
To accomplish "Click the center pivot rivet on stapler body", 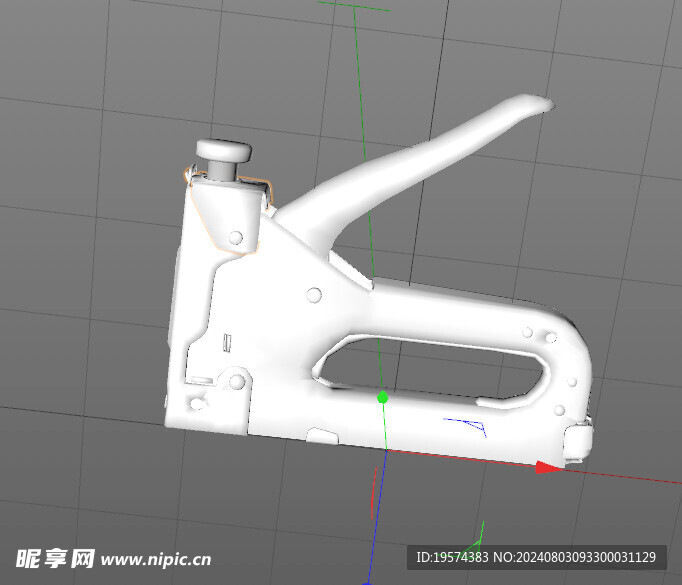I will coord(314,295).
